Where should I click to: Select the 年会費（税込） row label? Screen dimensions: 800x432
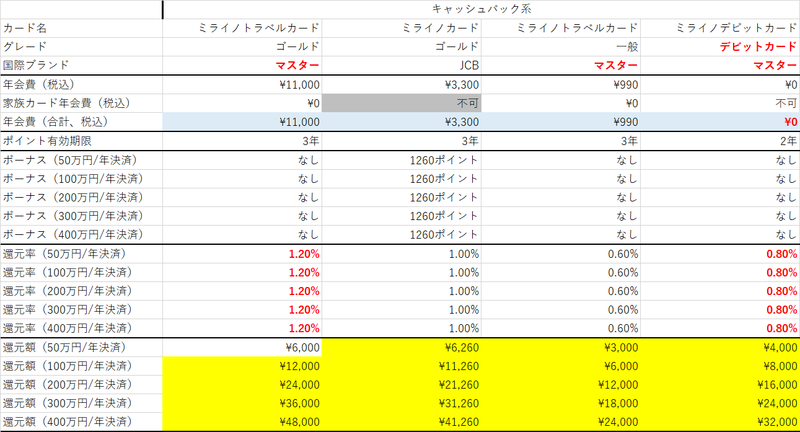click(39, 85)
